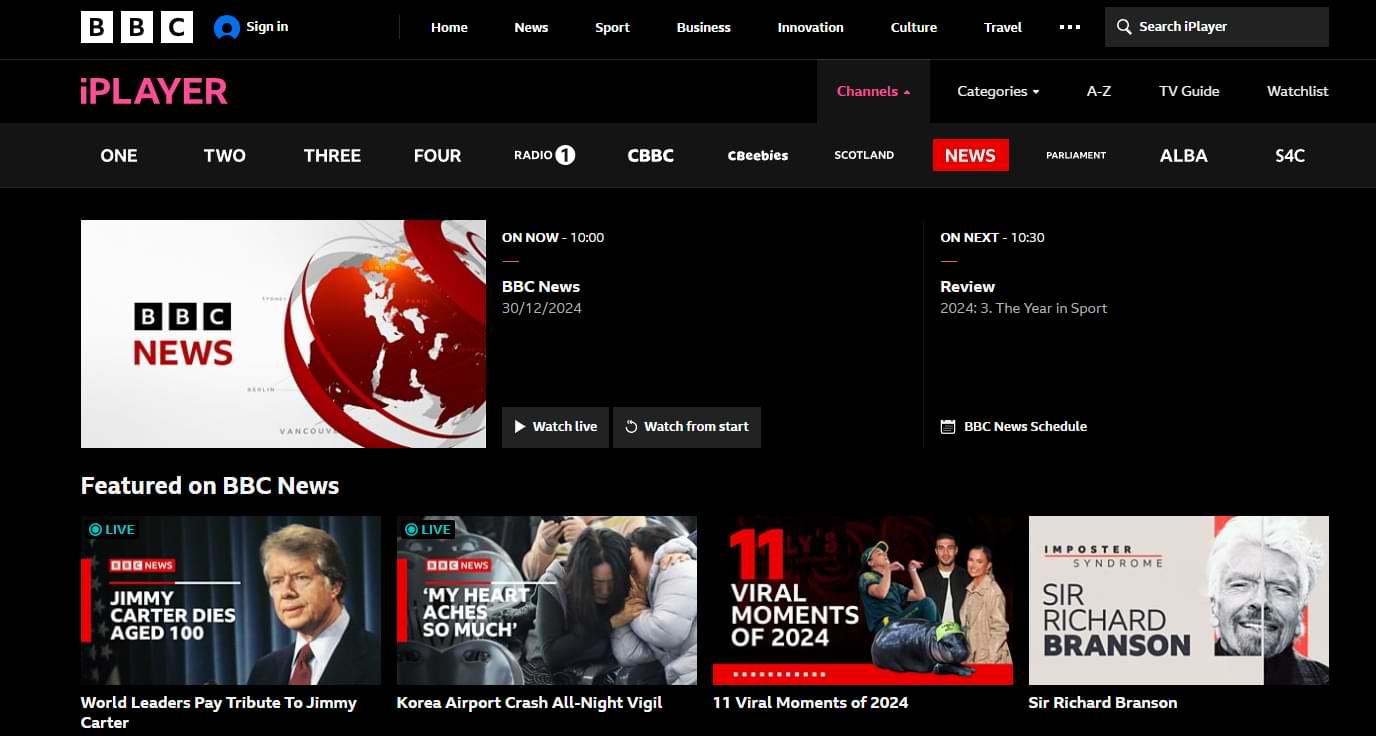Go to the S4C channel logo
The width and height of the screenshot is (1376, 736).
click(1289, 155)
